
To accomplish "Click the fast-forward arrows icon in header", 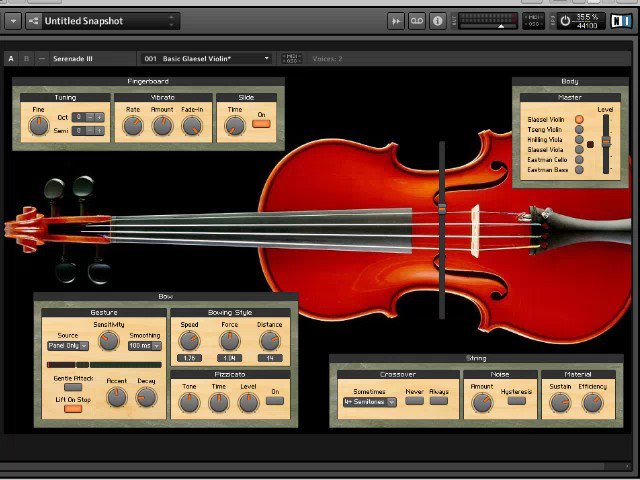I will (x=396, y=21).
